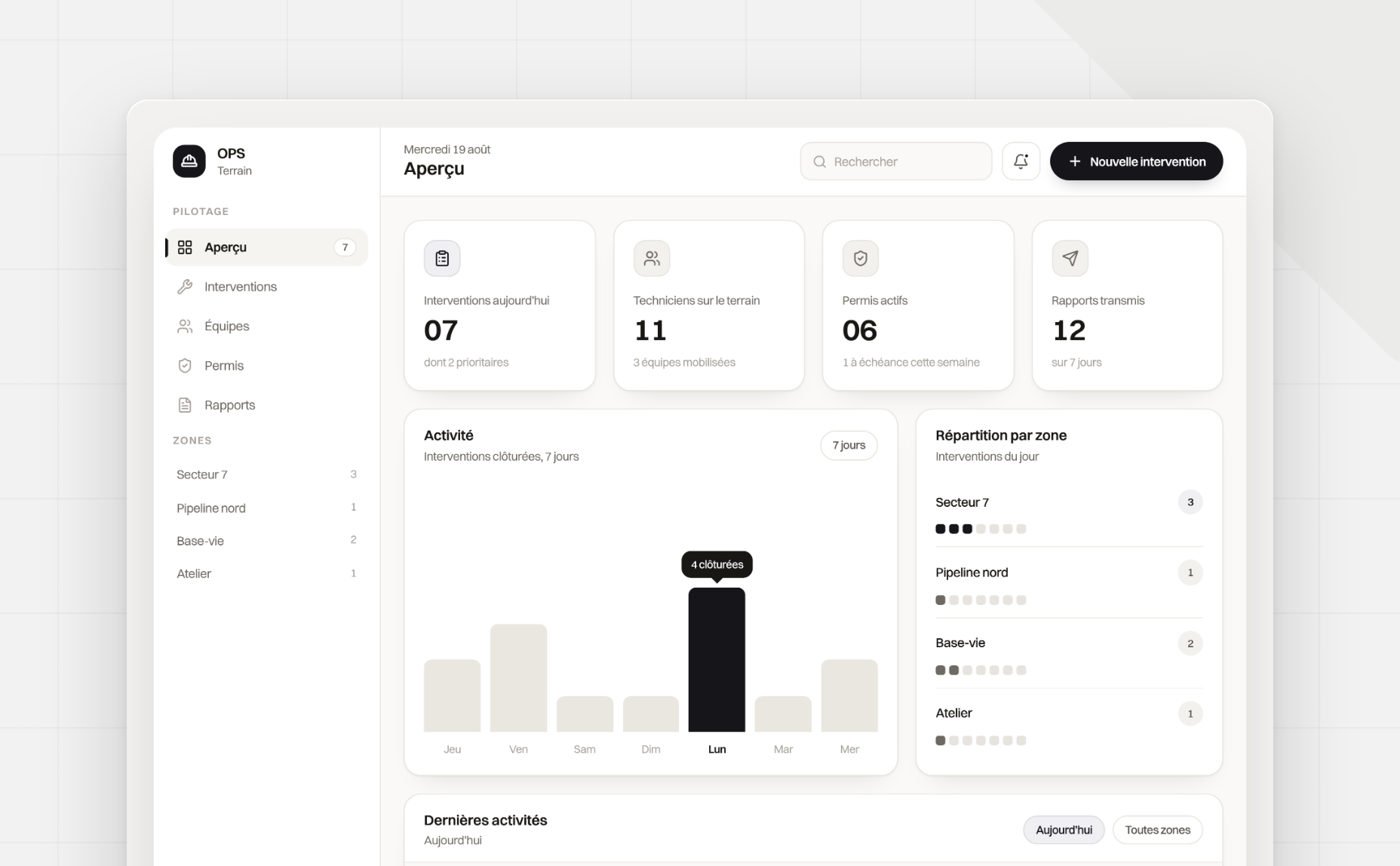This screenshot has width=1400, height=866.
Task: Click the people icon on Techniciens card
Action: [652, 258]
